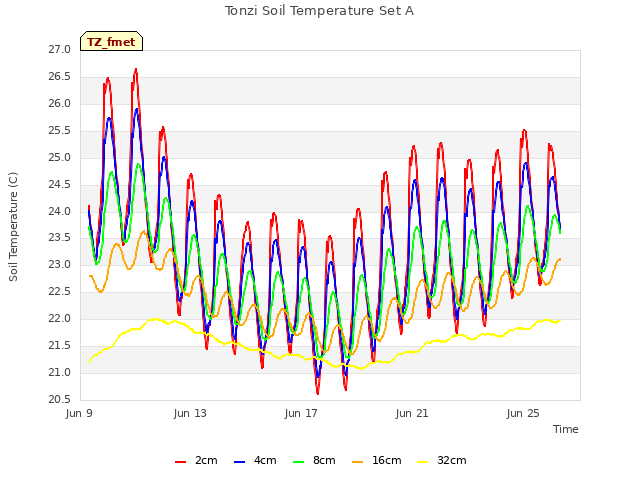Click the chart title Tonzi Soil Temperature Set A
The image size is (640, 480).
point(319,11)
